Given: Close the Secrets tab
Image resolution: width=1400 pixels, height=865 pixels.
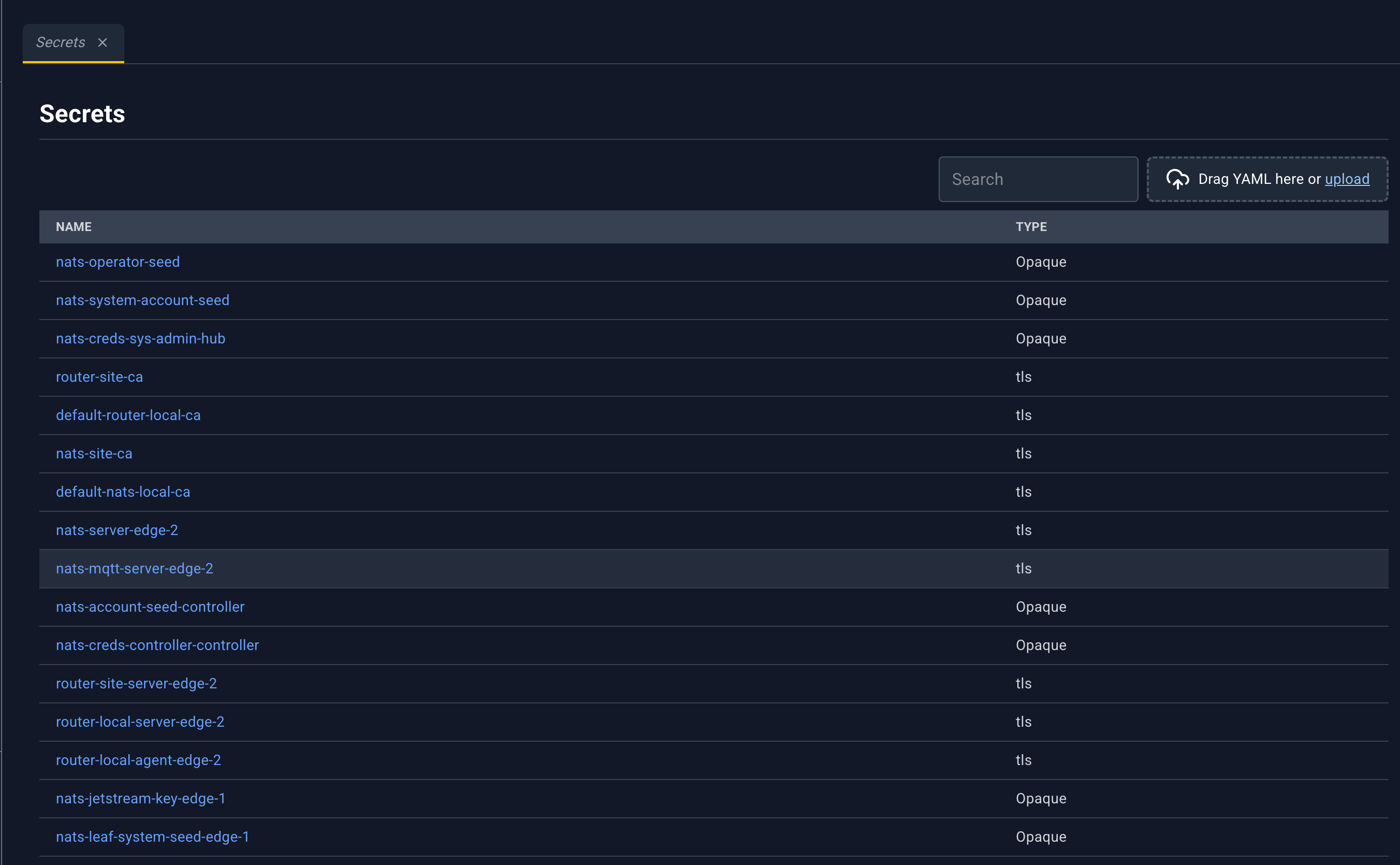Looking at the screenshot, I should (x=103, y=42).
